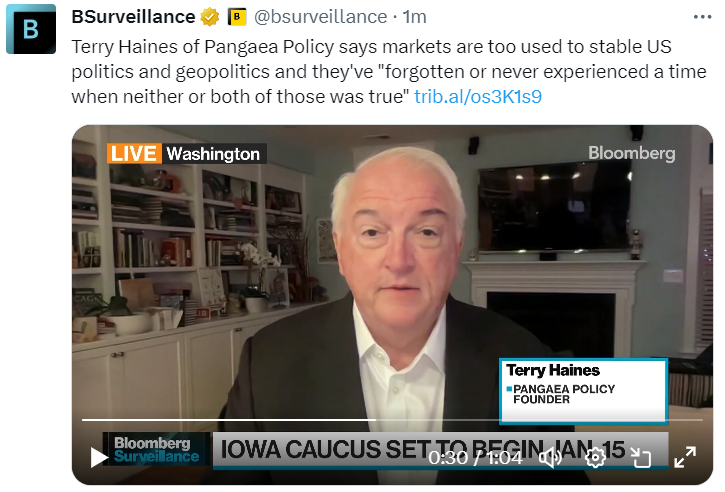Image resolution: width=725 pixels, height=492 pixels.
Task: Click the Terry Haines name caption in the video
Action: click(x=553, y=370)
